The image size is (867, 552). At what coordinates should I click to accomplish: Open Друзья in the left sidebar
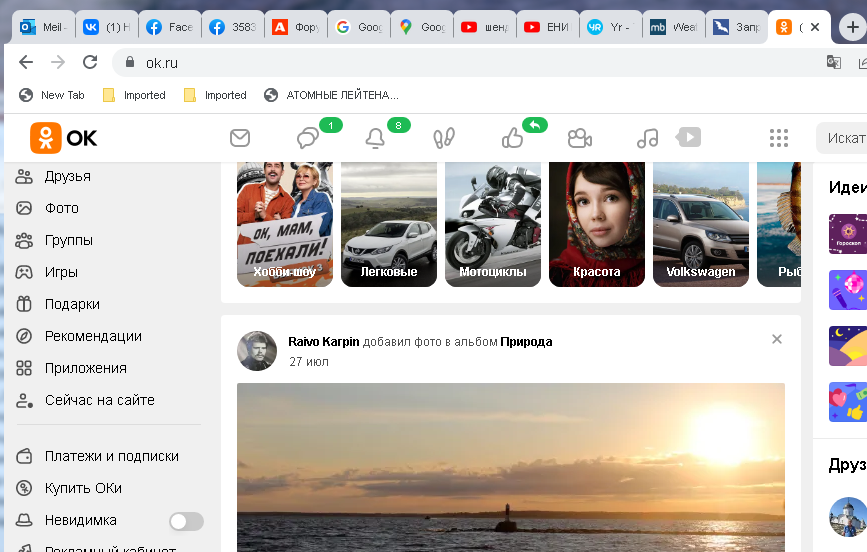pos(67,176)
